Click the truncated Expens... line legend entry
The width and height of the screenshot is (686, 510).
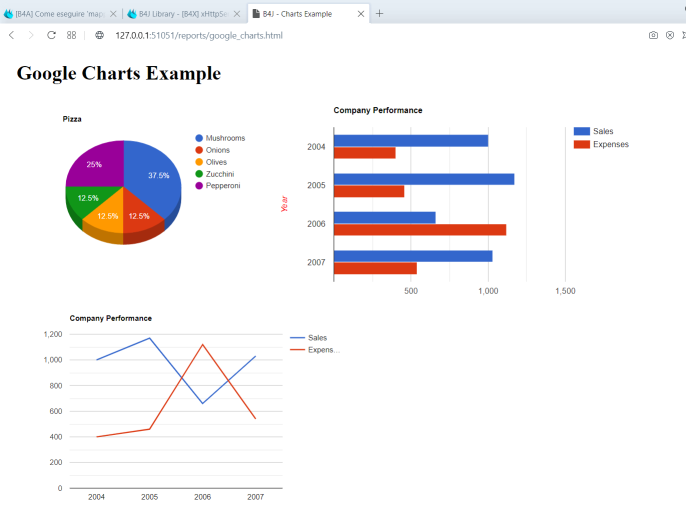(315, 350)
